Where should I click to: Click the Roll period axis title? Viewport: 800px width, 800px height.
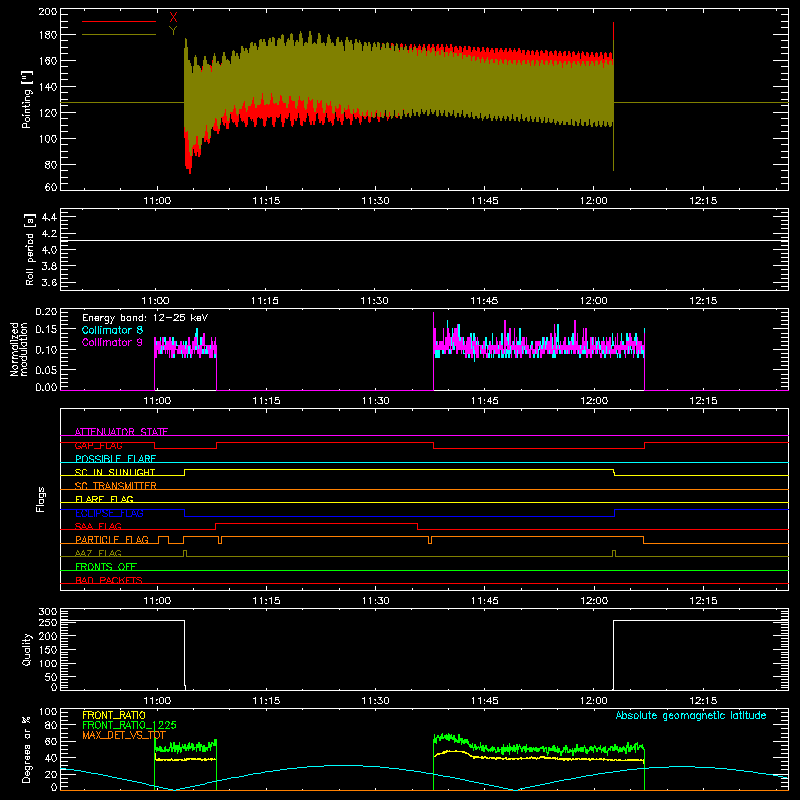pos(29,249)
